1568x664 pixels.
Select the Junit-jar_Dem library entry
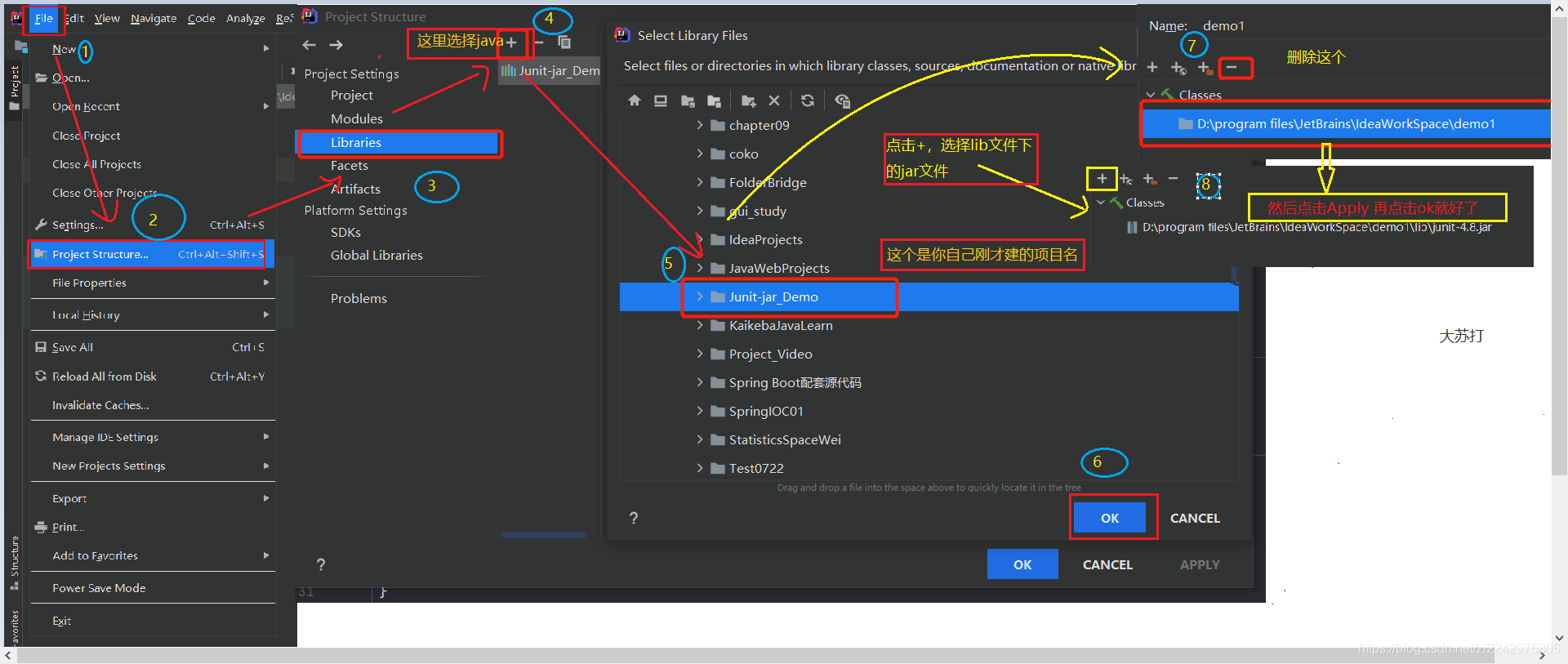(550, 70)
